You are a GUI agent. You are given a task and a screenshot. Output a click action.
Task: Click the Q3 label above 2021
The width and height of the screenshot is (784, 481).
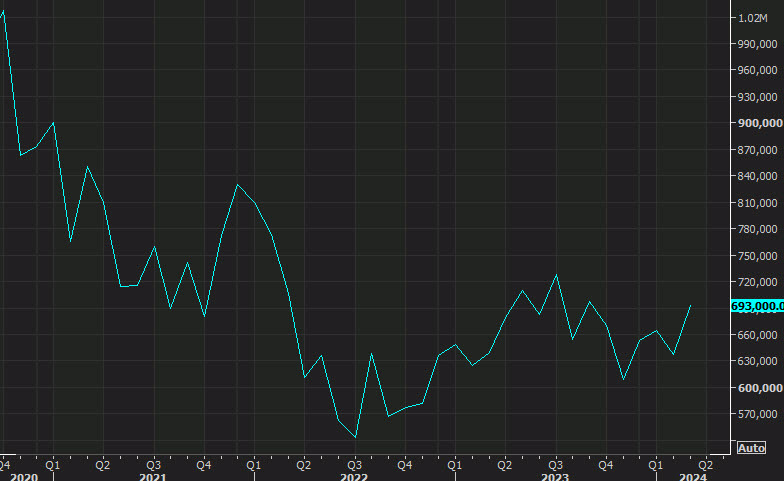[x=154, y=465]
